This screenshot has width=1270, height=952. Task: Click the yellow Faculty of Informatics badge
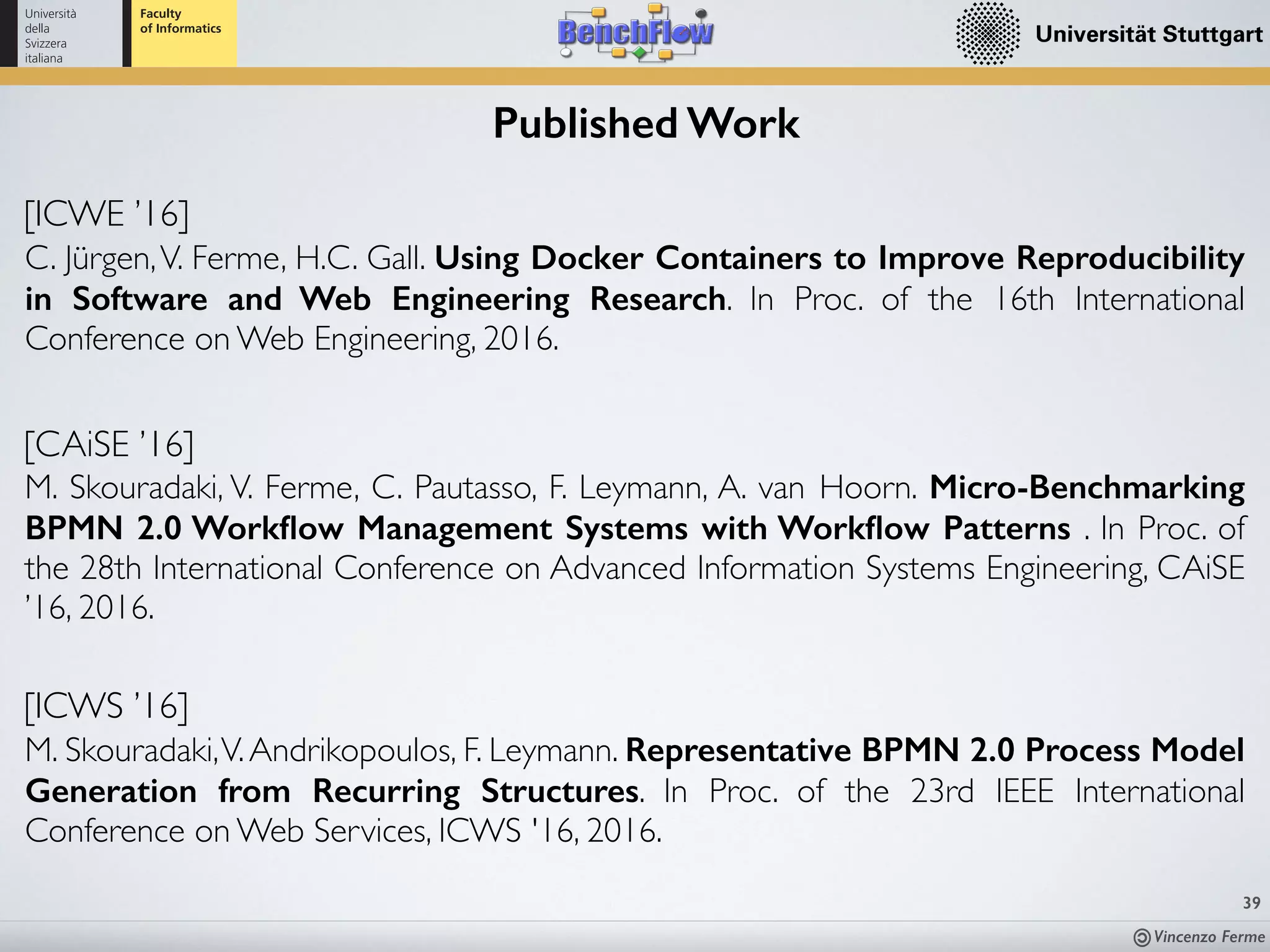pos(184,33)
